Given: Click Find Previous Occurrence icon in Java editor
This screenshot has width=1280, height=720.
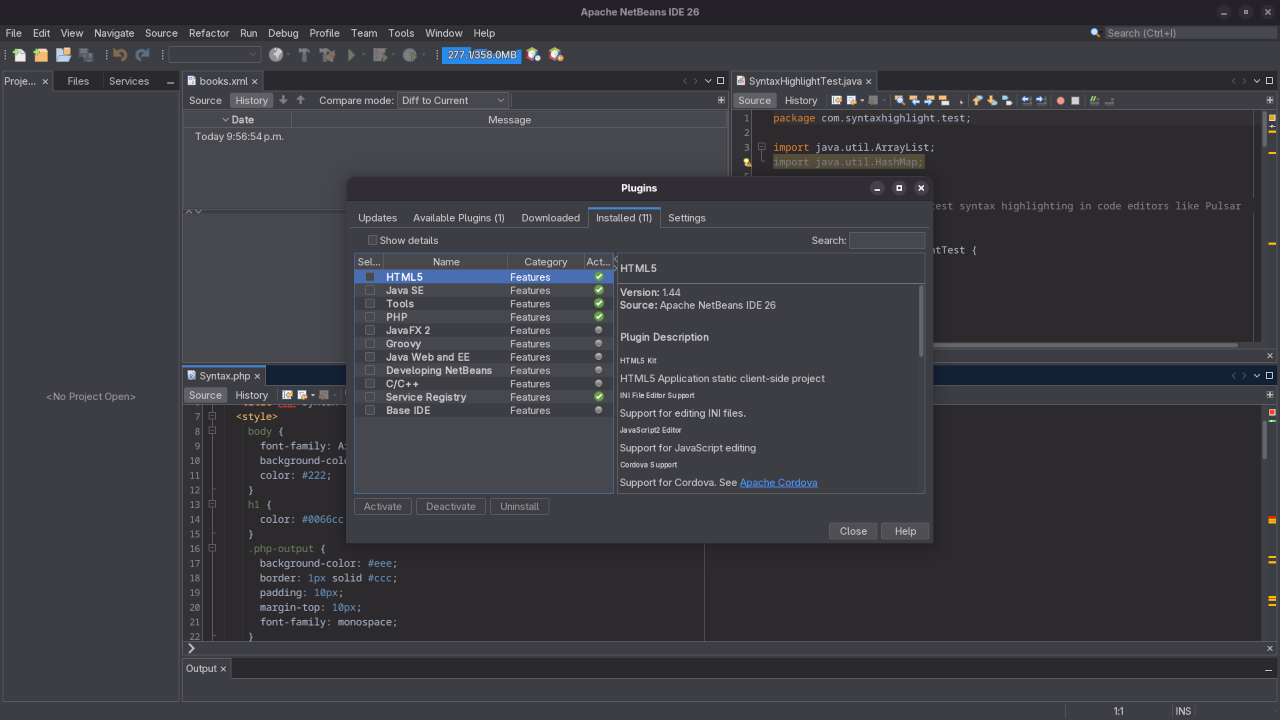Looking at the screenshot, I should (x=916, y=100).
